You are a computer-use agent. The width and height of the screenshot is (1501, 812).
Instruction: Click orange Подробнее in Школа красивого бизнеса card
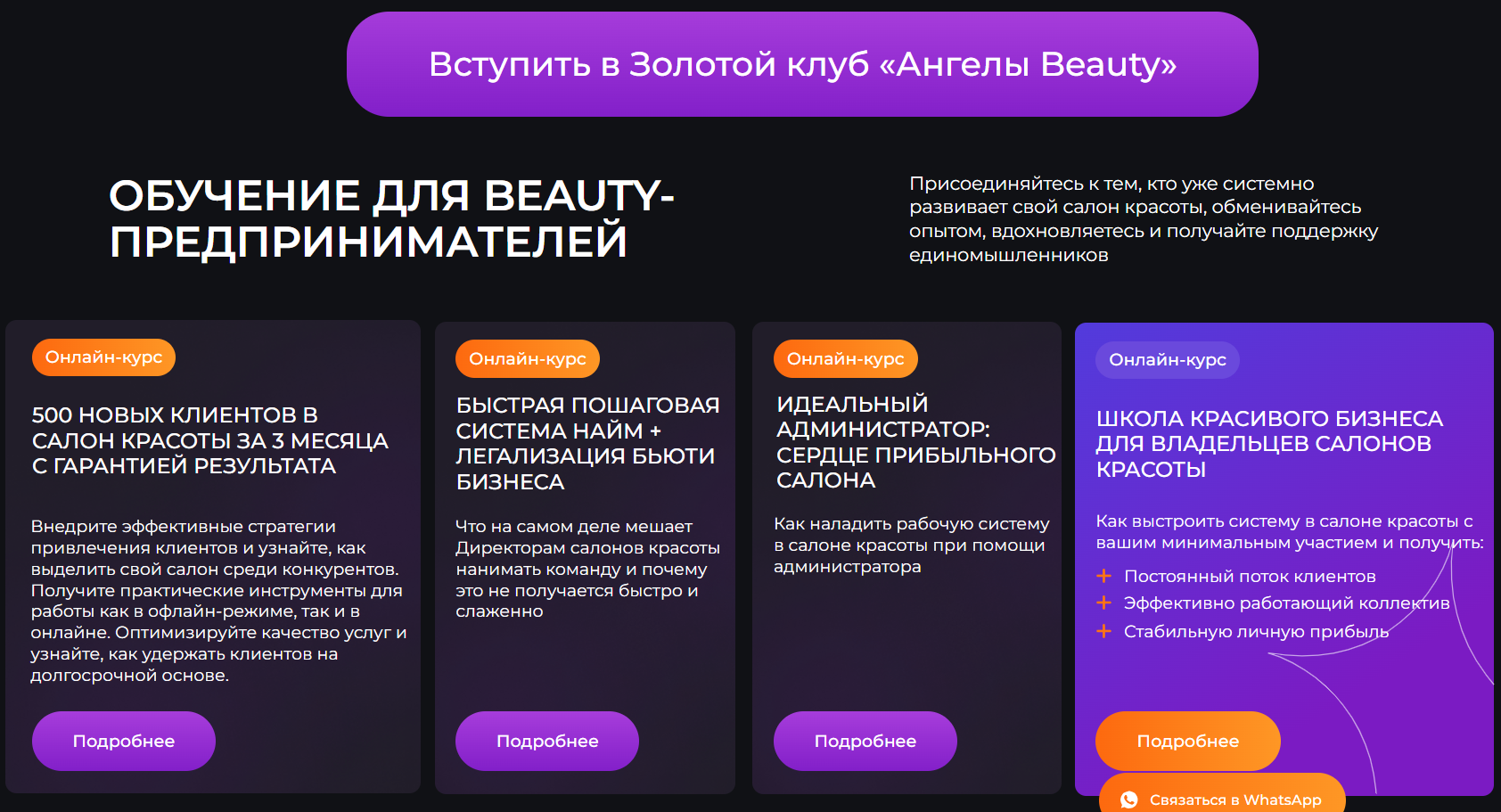[1188, 741]
